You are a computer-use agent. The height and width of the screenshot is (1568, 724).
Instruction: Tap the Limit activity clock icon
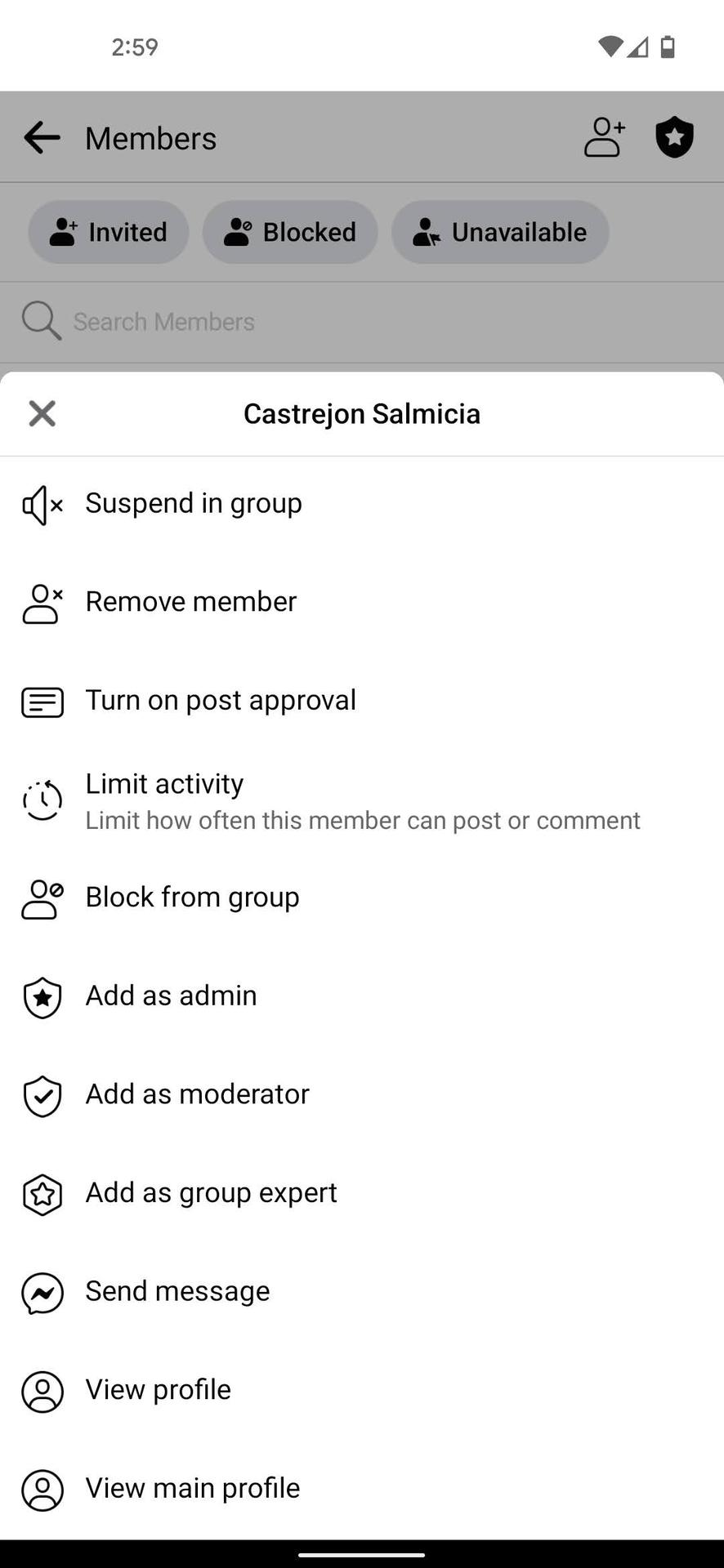click(42, 800)
